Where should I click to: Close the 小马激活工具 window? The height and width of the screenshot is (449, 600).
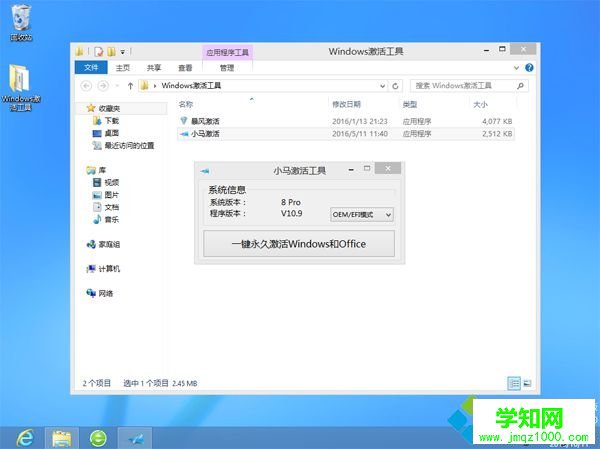pos(388,168)
